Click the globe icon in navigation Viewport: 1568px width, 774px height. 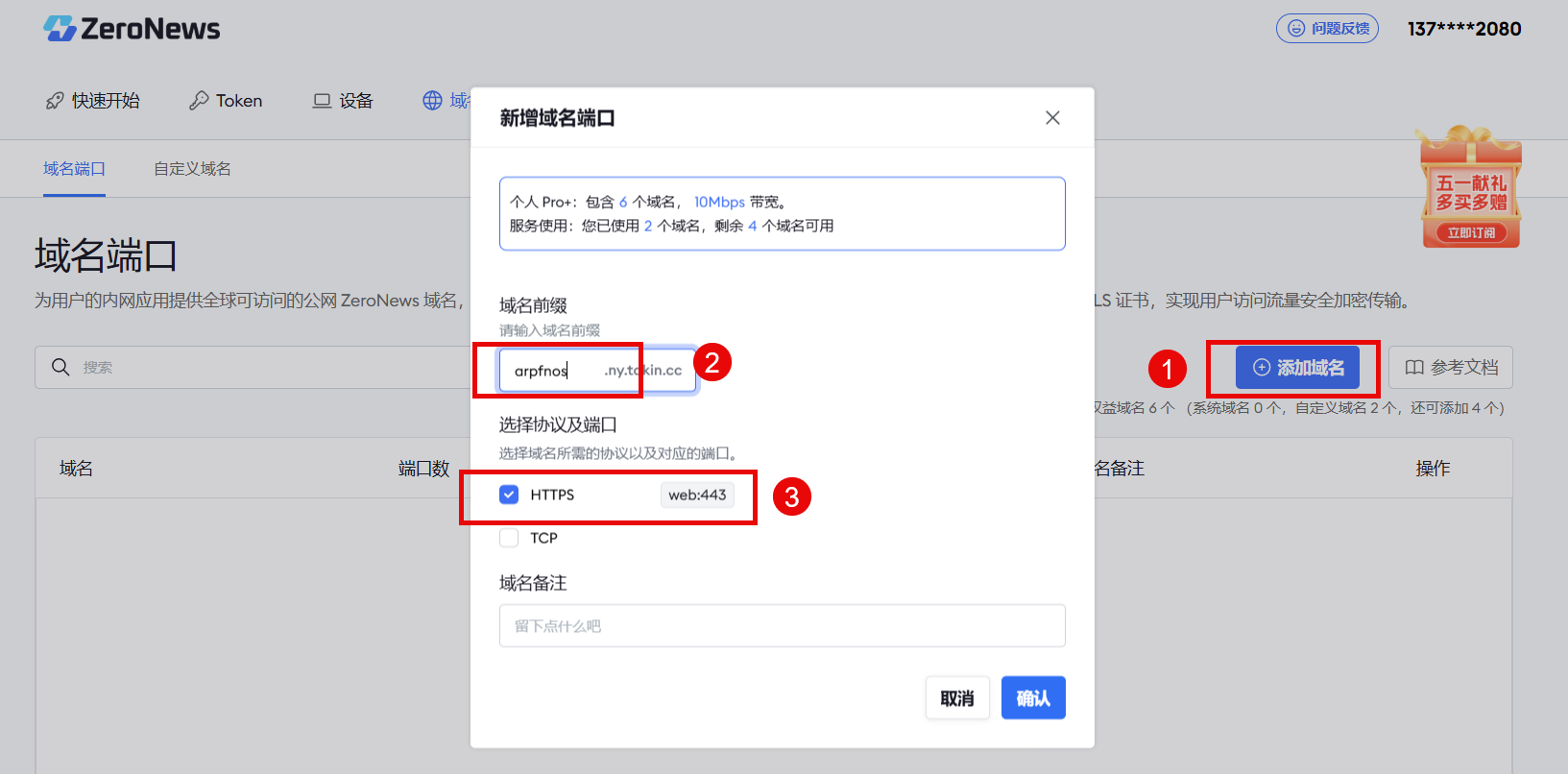point(433,101)
